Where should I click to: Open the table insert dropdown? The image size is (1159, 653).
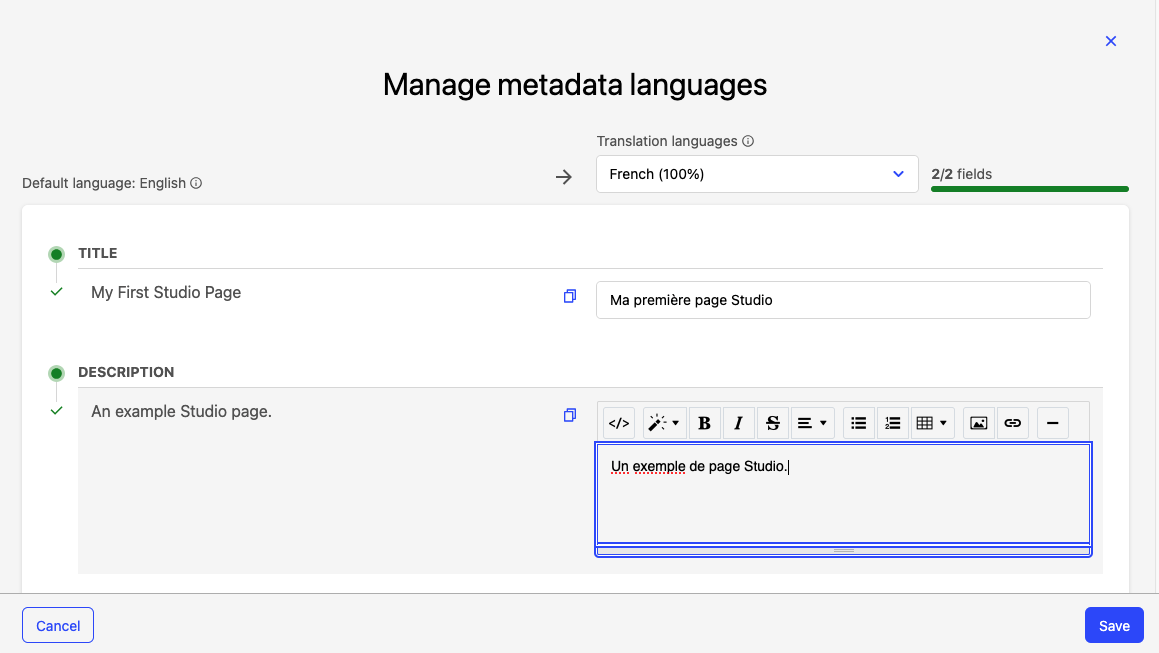tap(932, 423)
